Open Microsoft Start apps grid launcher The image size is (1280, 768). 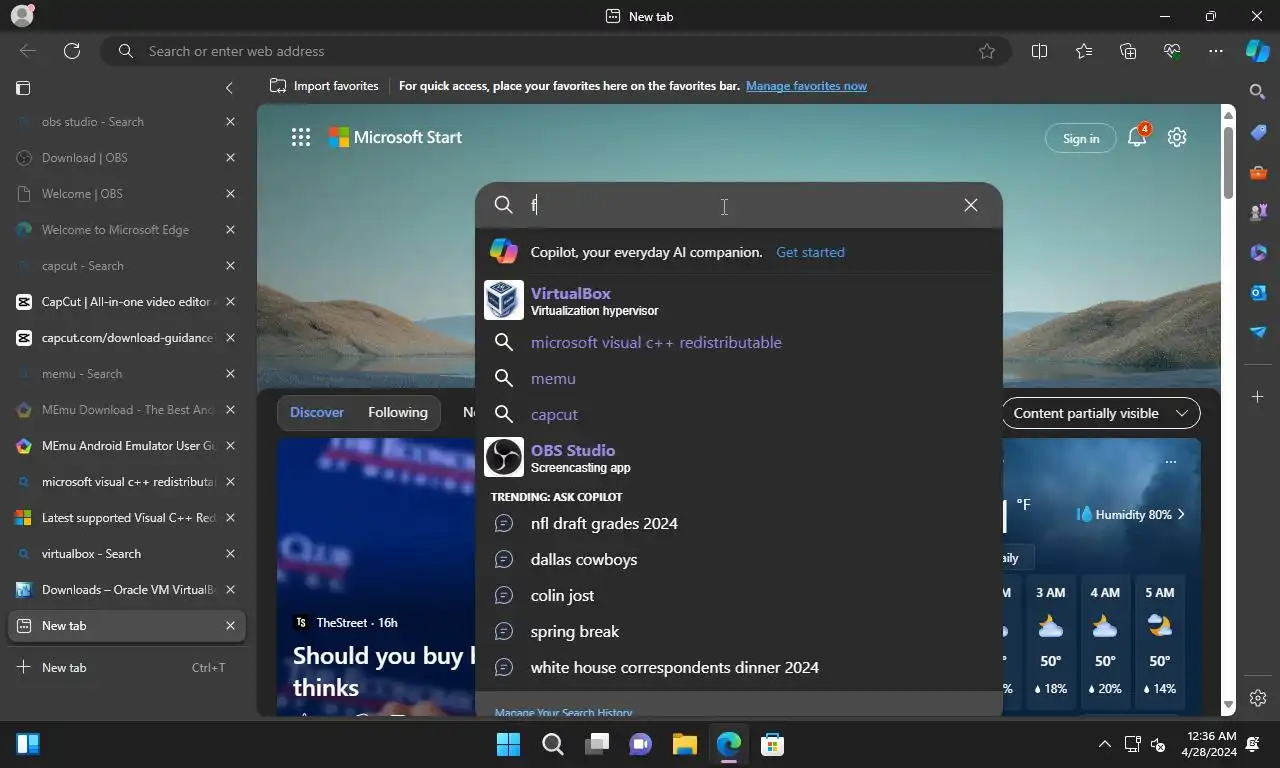tap(300, 138)
